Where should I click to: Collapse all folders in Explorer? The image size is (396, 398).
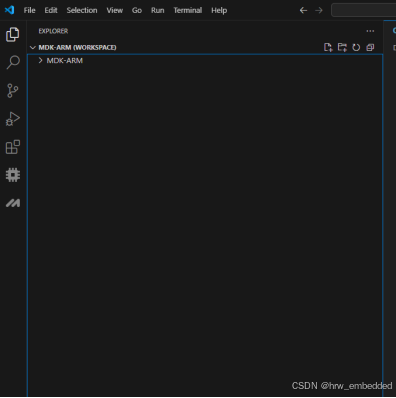click(x=370, y=47)
